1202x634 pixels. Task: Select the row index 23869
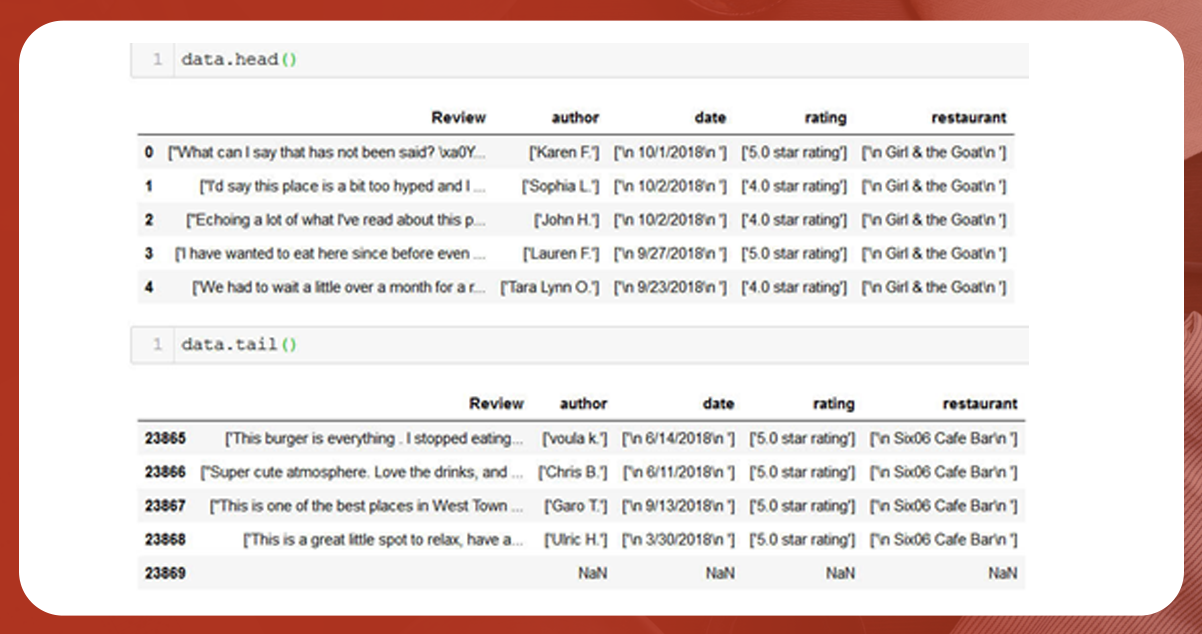[x=165, y=573]
